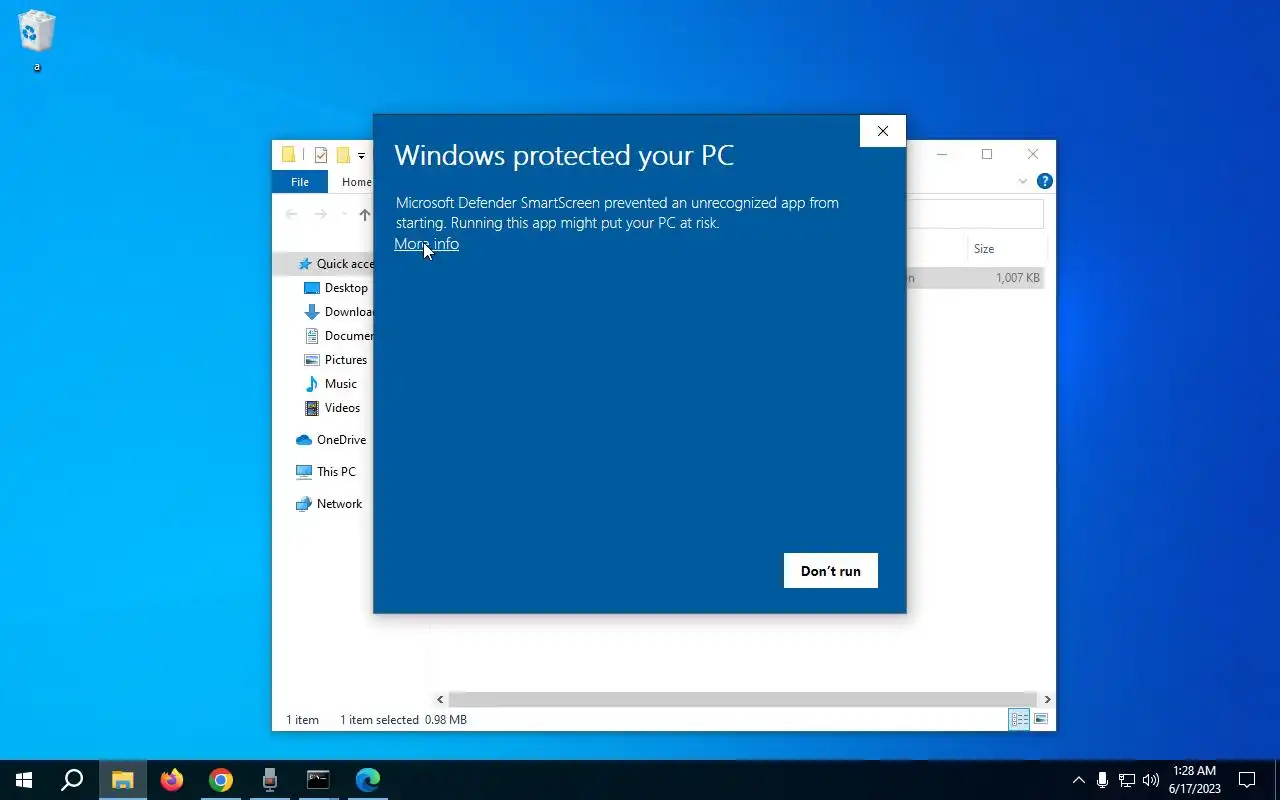Select the file row showing 1,007 KB
The width and height of the screenshot is (1280, 800).
[974, 278]
